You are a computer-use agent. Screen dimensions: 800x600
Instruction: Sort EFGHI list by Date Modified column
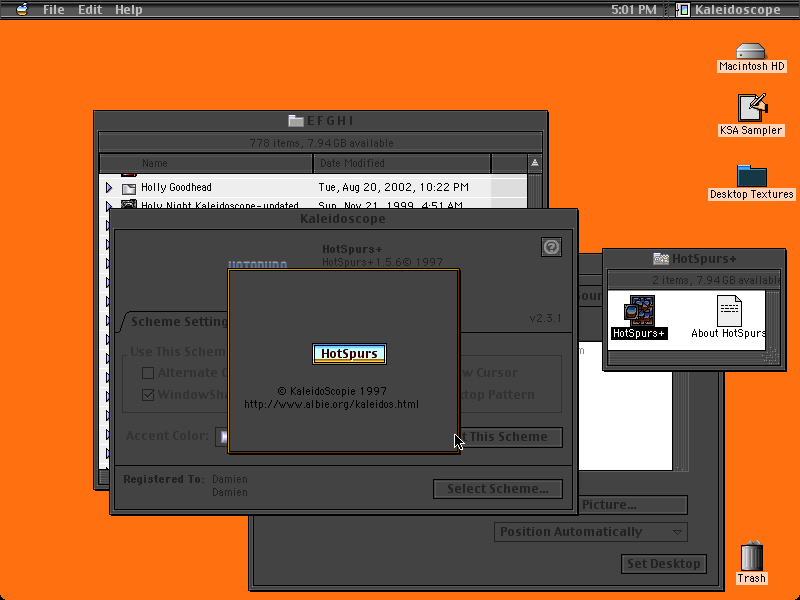click(x=402, y=163)
